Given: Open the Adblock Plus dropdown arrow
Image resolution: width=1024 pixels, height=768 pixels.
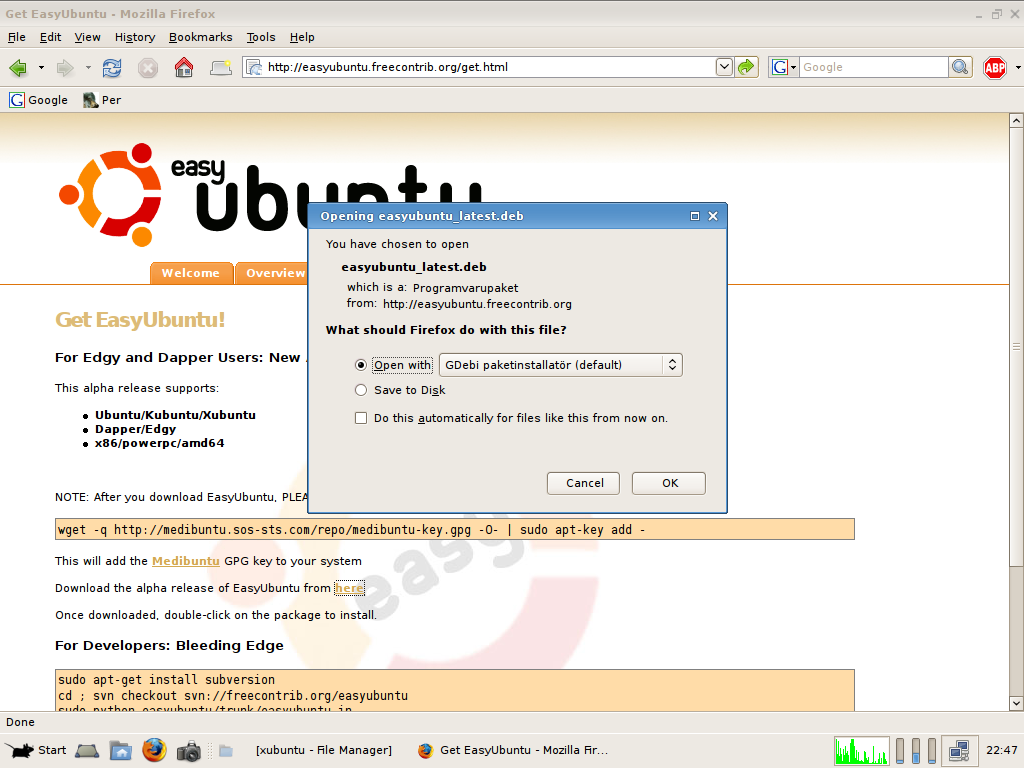Looking at the screenshot, I should [1017, 67].
